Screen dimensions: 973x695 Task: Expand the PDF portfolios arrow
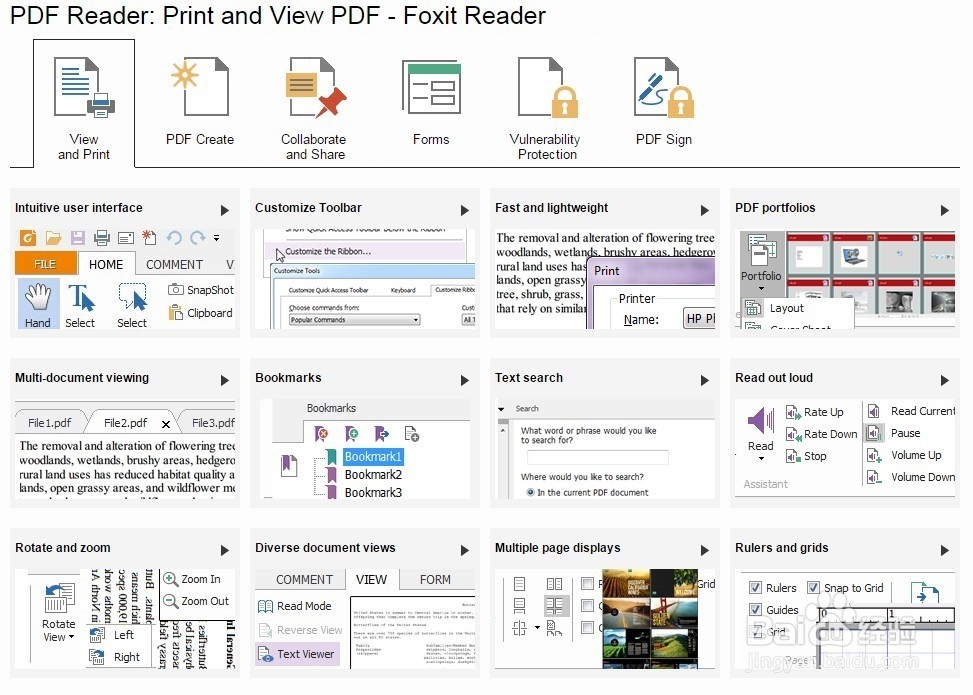coord(944,210)
